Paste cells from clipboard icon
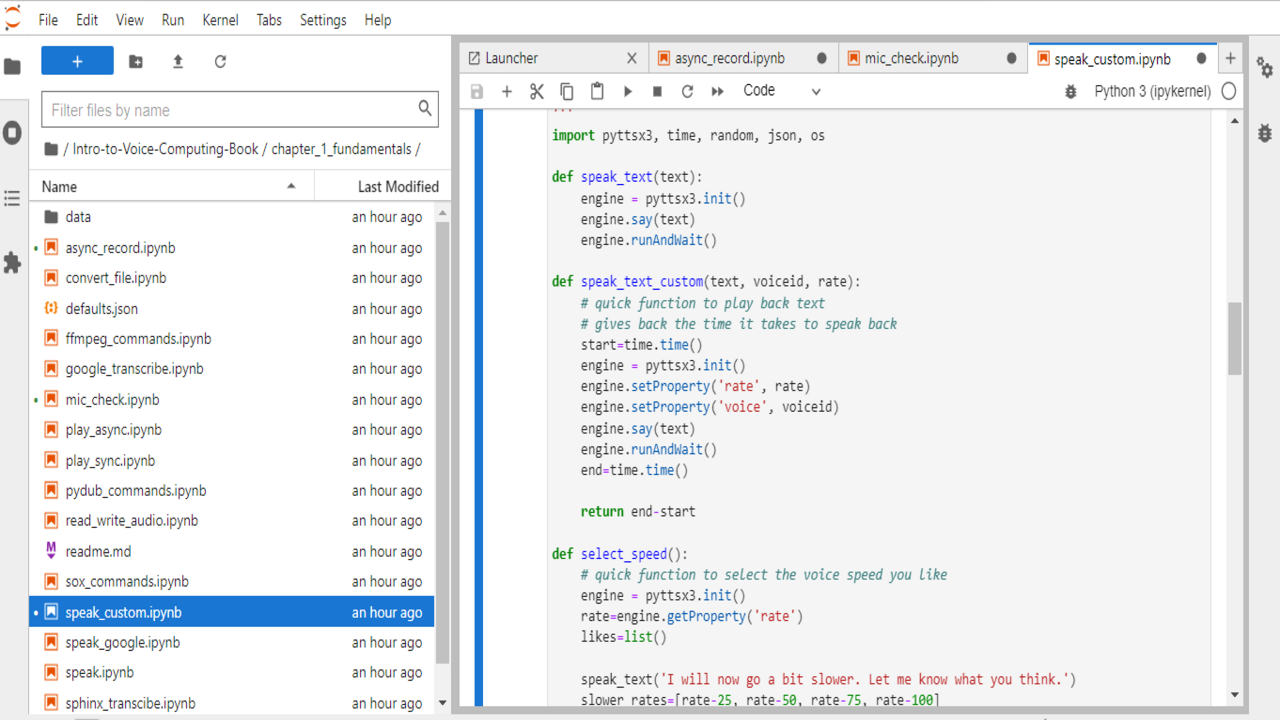1280x720 pixels. coord(597,91)
